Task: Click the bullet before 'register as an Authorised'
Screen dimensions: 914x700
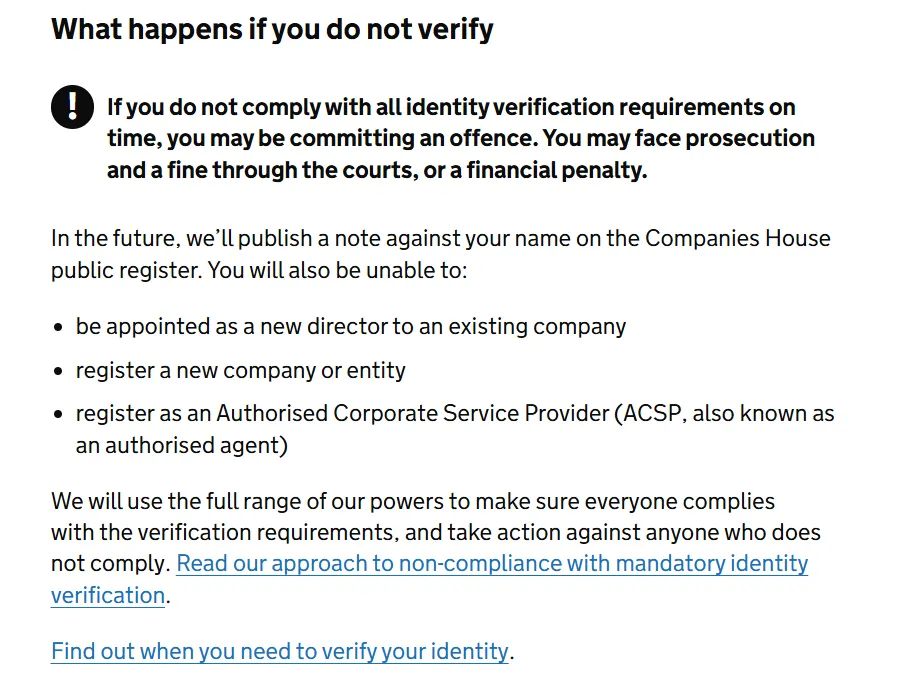Action: 59,415
